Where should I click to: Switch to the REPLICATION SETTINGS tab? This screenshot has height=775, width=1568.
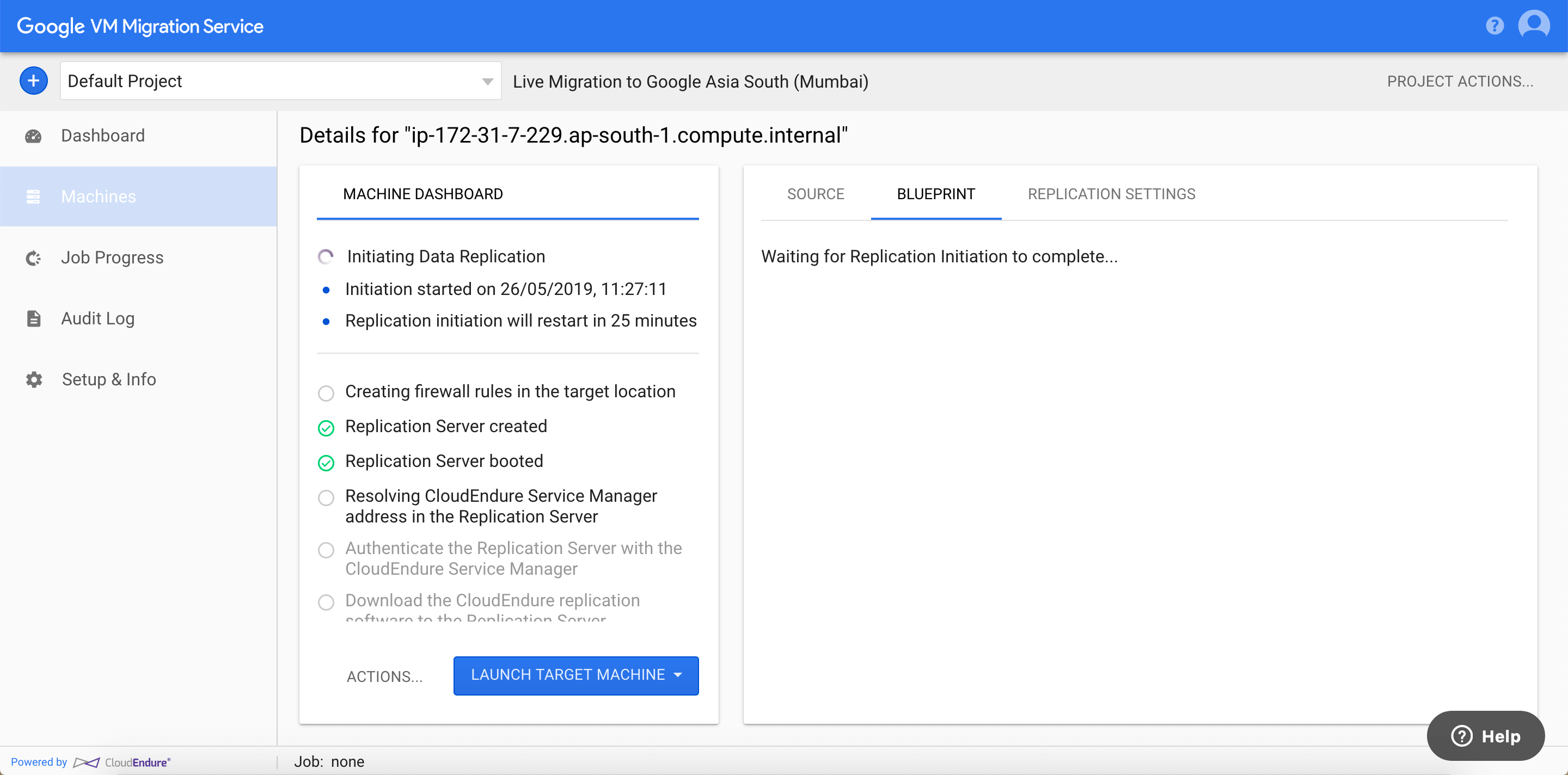pos(1111,194)
